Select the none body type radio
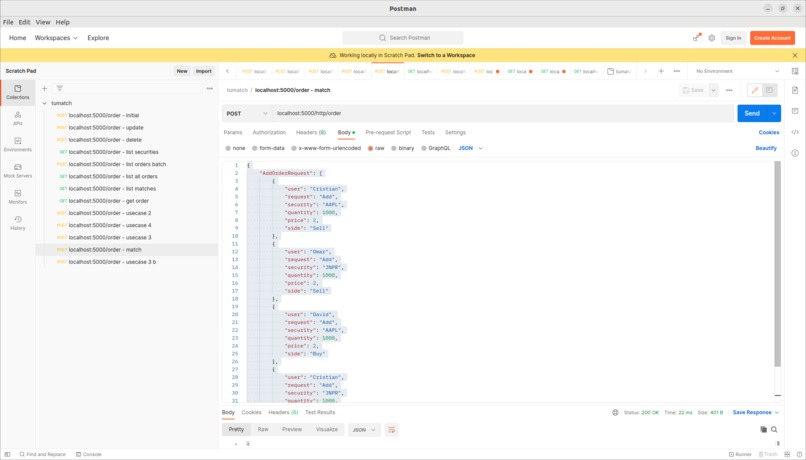 coord(228,148)
